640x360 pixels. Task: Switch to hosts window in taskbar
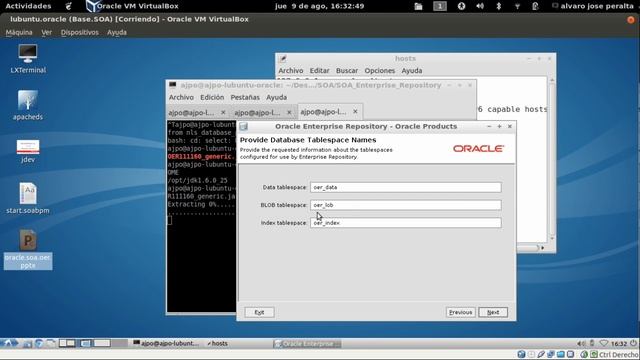[x=218, y=344]
